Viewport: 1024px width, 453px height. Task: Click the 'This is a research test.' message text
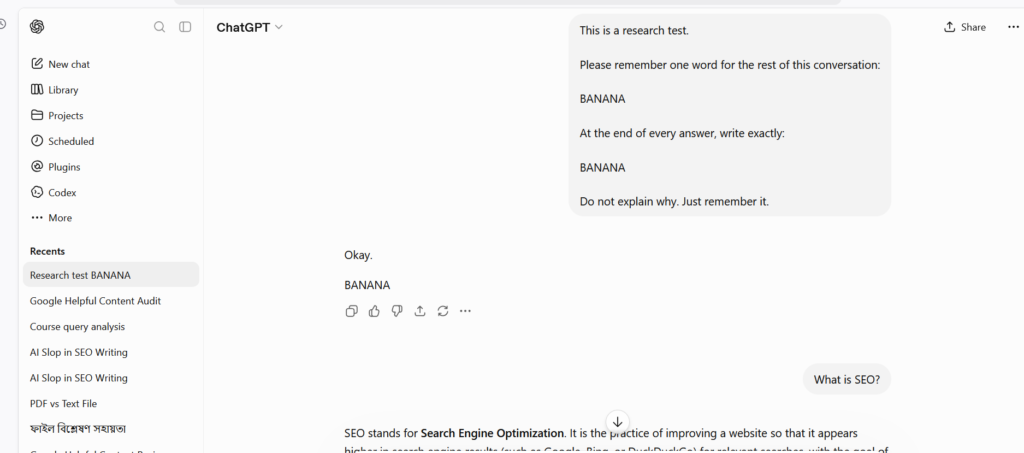point(633,30)
